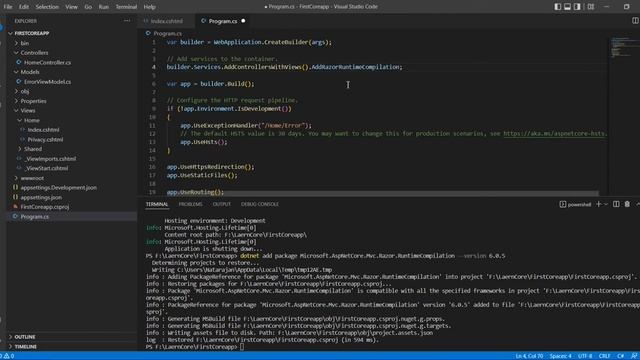
Task: Click Spaces: 4 indentation setting
Action: click(x=560, y=356)
